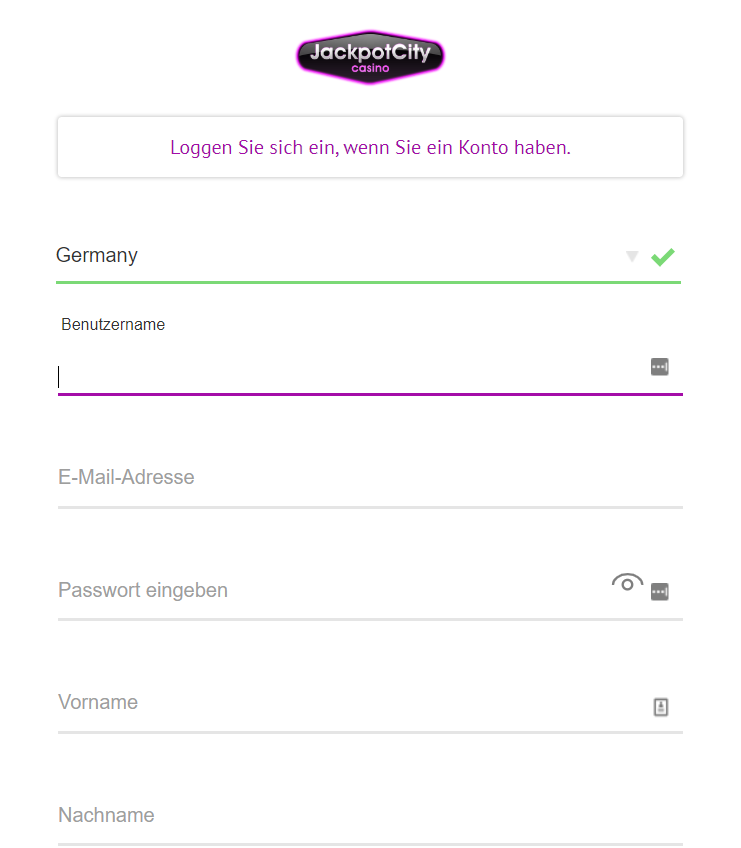
Task: Click 'Konto haben.' in the login banner
Action: click(514, 147)
